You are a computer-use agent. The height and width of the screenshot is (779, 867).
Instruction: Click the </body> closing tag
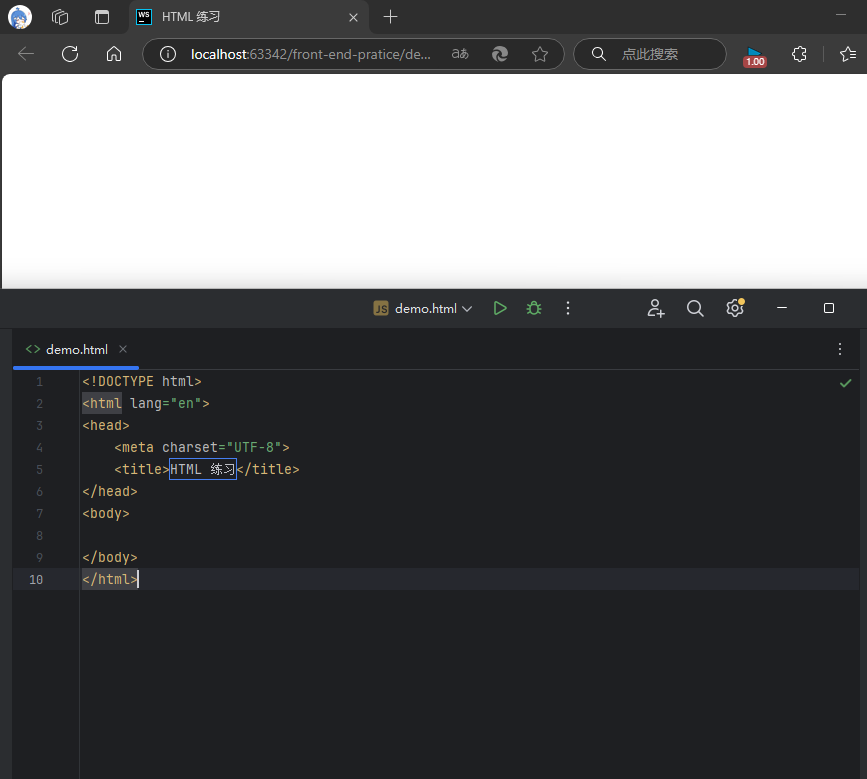coord(109,557)
